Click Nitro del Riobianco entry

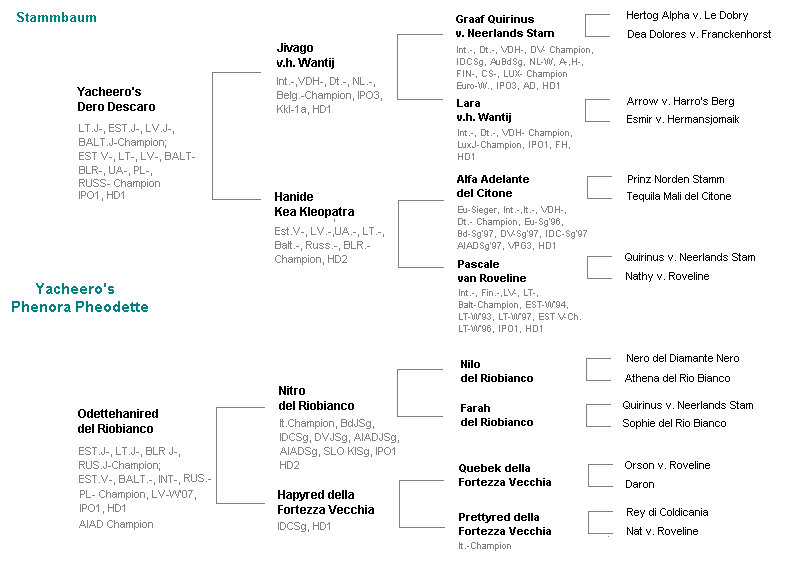coord(316,398)
